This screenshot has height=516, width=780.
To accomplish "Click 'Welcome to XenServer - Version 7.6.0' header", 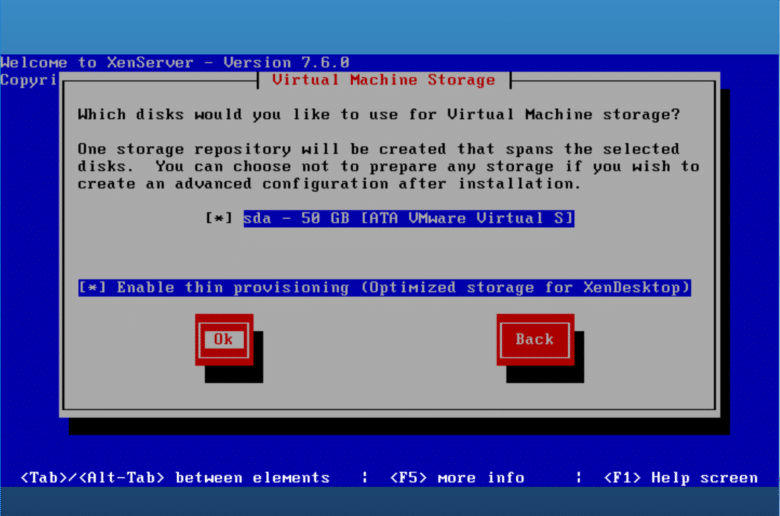I will tap(175, 63).
